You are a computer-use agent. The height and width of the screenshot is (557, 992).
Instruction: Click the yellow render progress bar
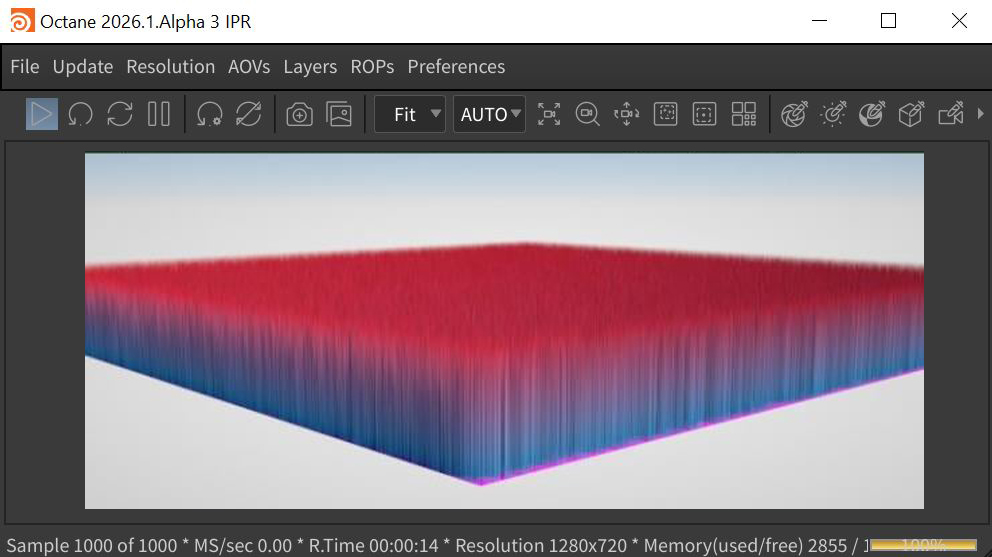coord(923,545)
